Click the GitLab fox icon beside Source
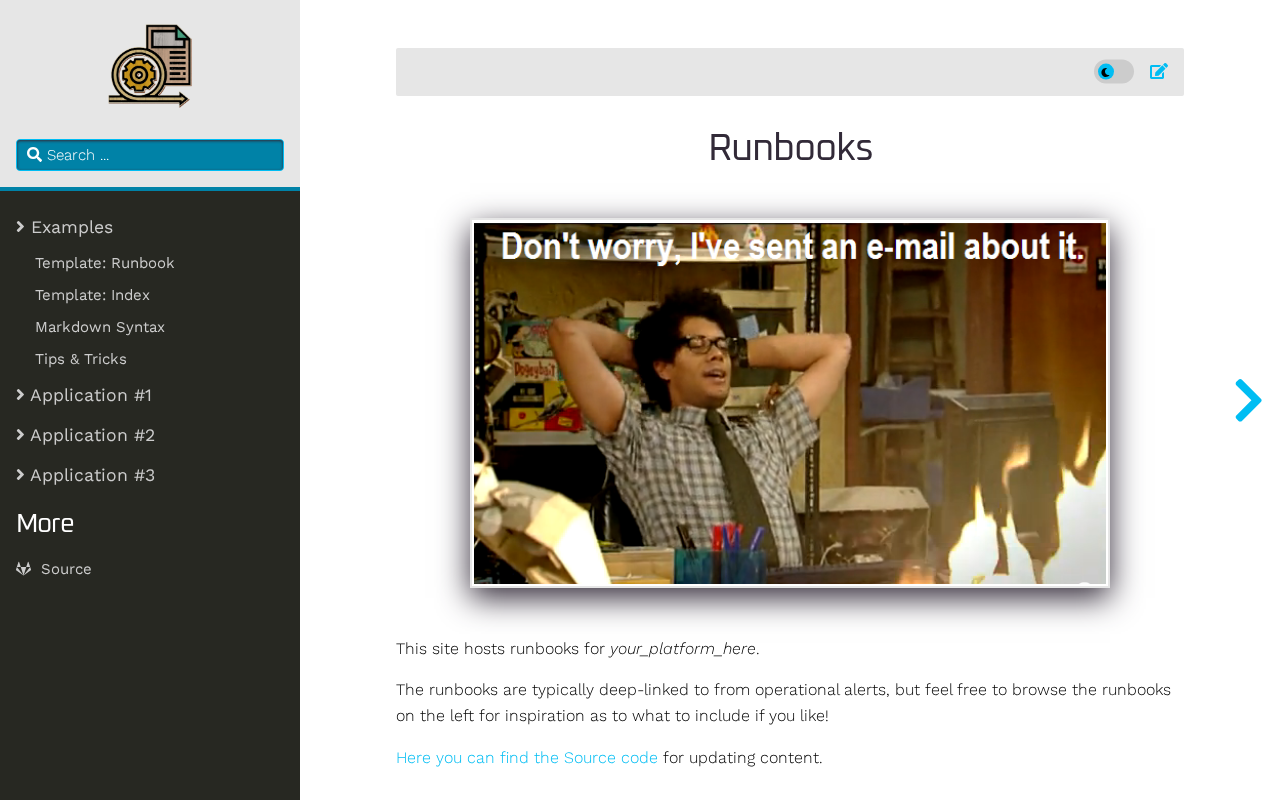 tap(24, 569)
